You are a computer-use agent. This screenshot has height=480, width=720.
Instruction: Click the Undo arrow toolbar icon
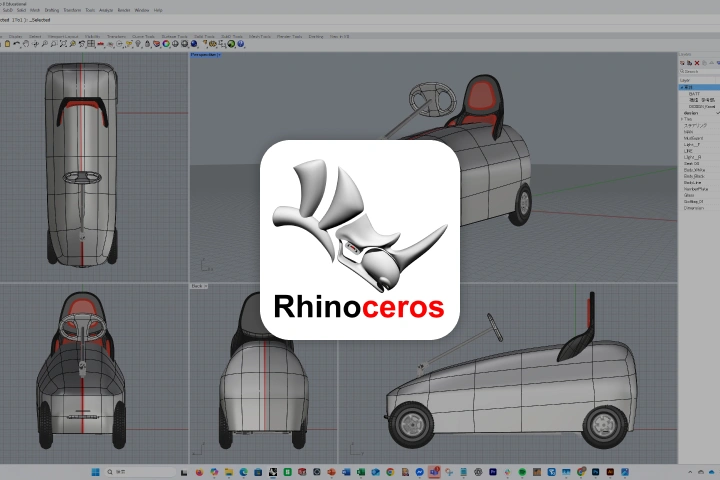(x=17, y=44)
